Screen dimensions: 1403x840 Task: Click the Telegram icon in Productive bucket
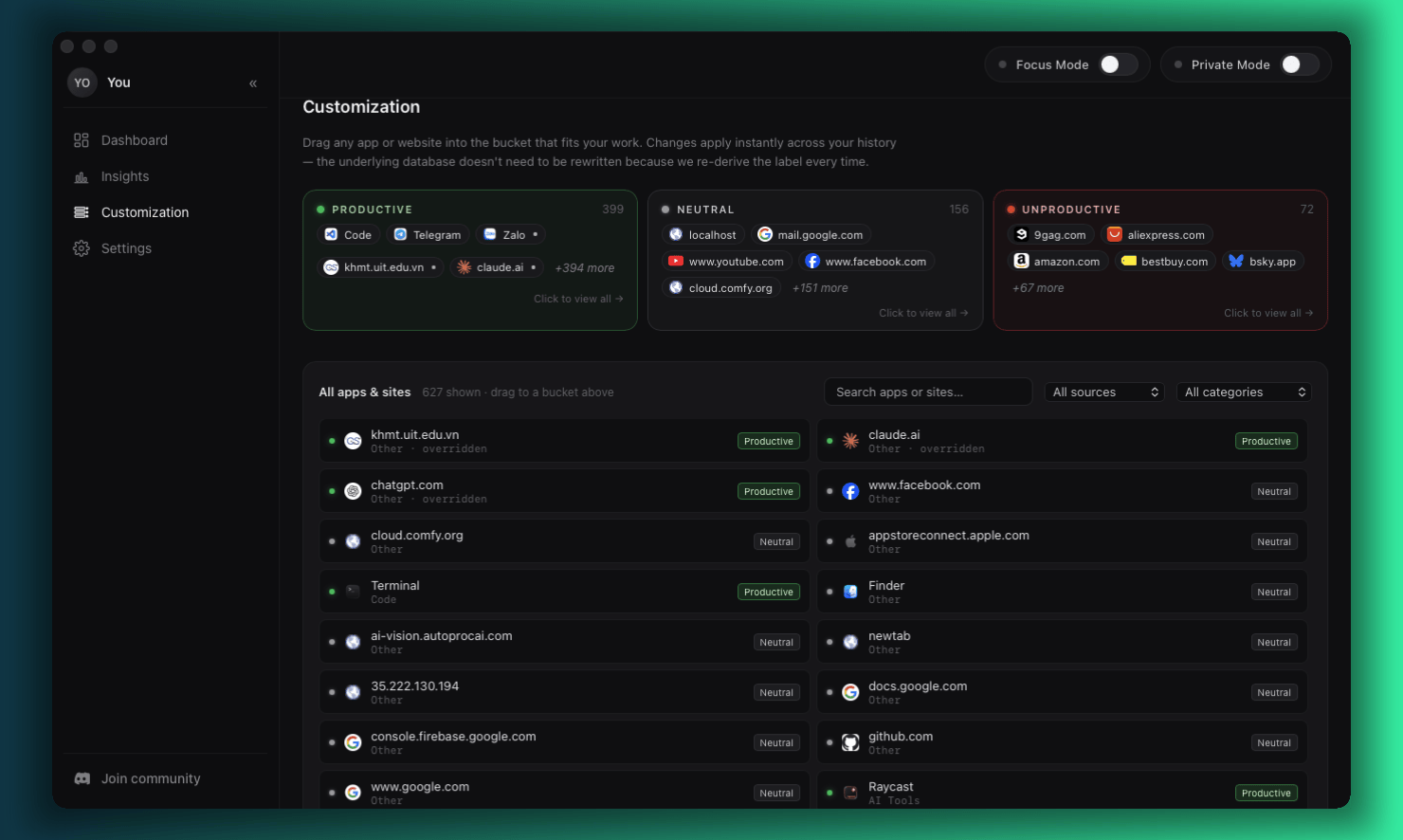coord(400,235)
